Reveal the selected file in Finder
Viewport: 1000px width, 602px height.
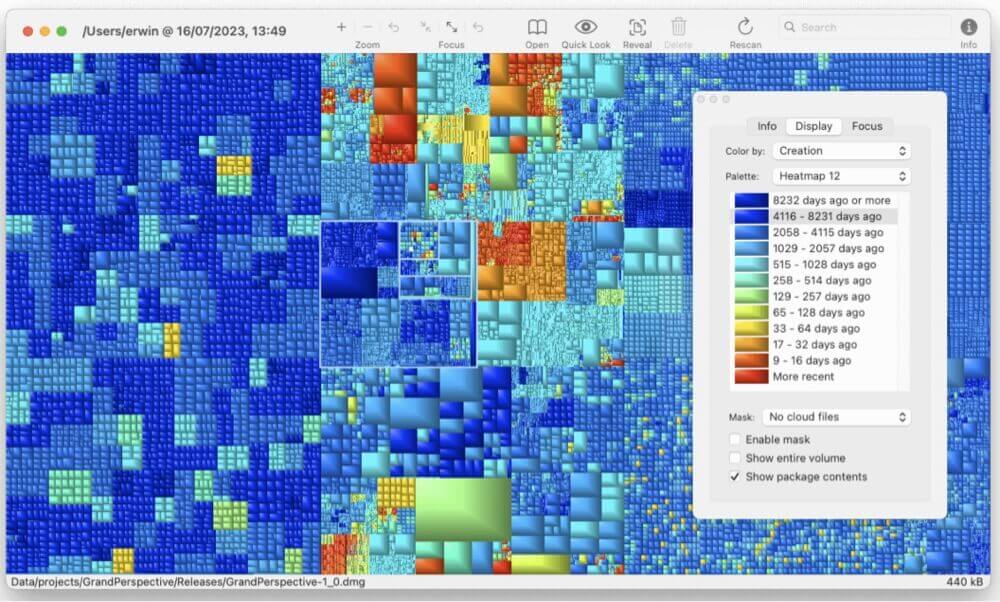[x=637, y=27]
